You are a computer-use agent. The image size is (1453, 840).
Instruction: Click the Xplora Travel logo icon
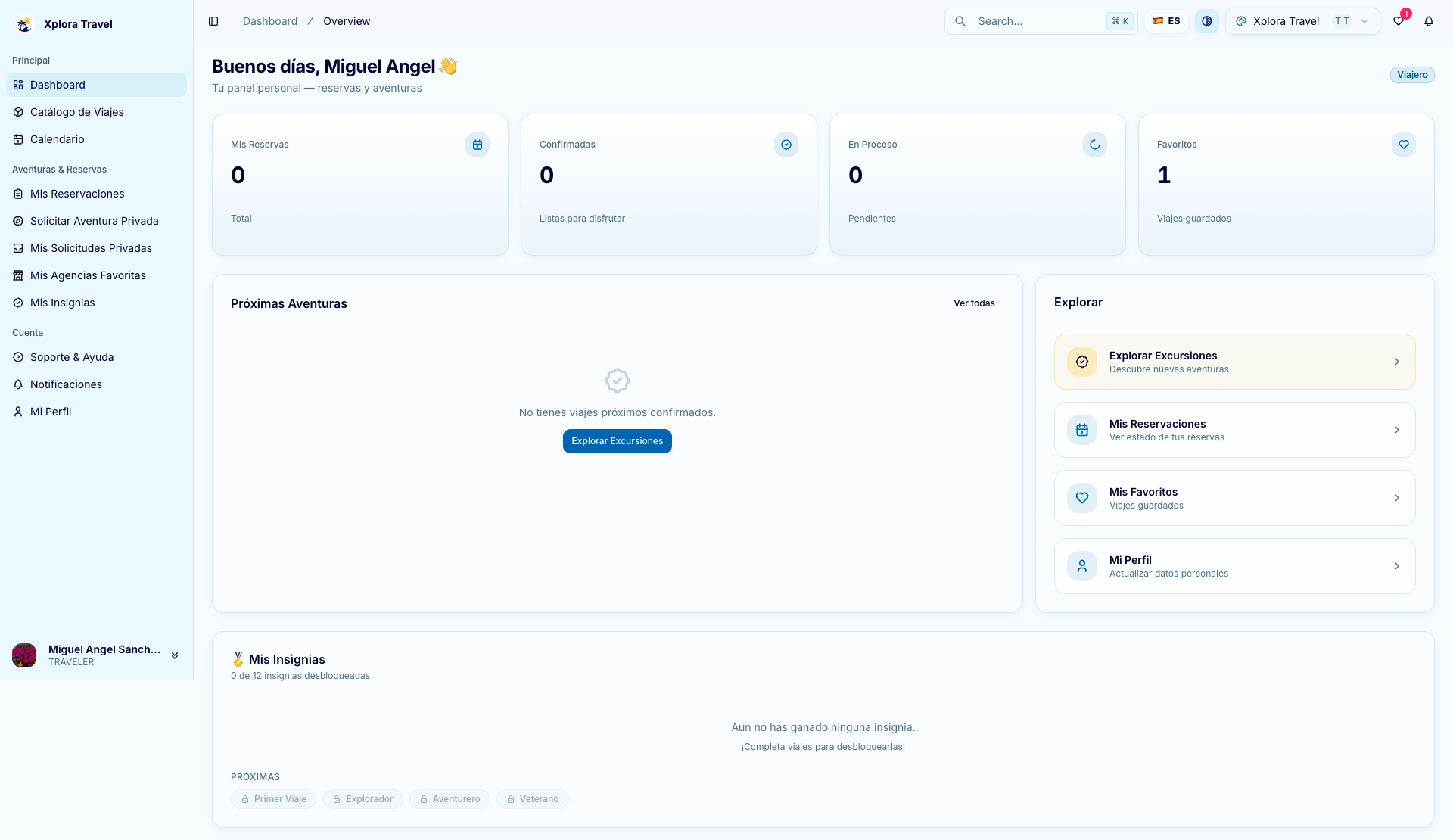click(x=24, y=24)
